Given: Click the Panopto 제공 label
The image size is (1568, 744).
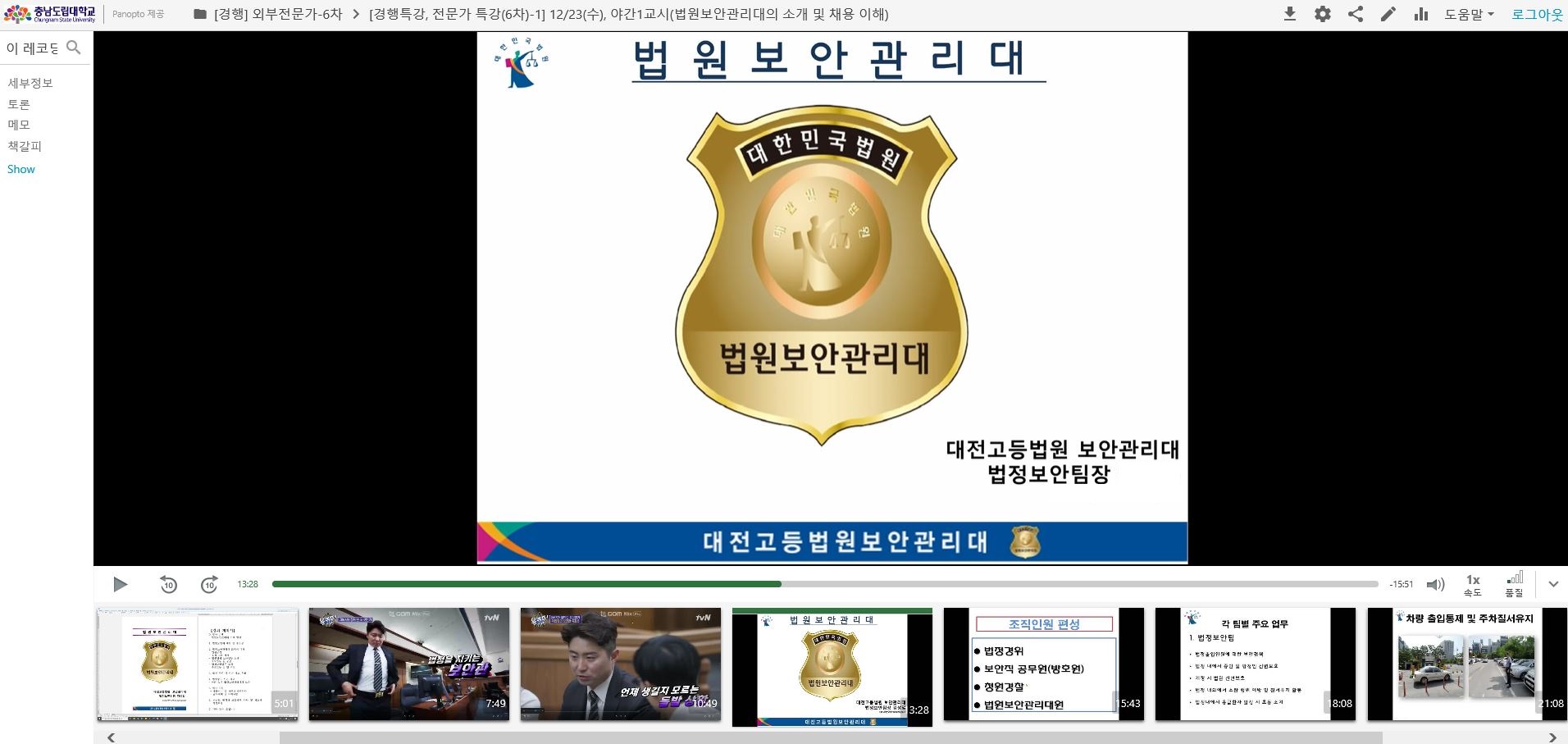Looking at the screenshot, I should (138, 14).
